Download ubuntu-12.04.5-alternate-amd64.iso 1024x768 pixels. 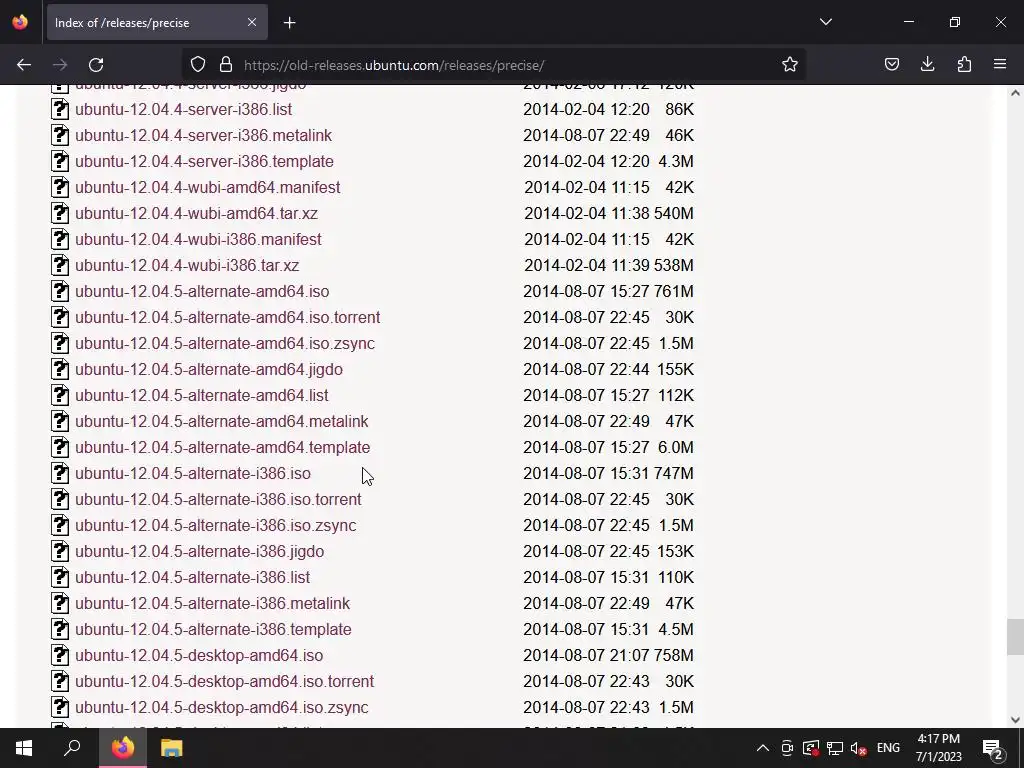pyautogui.click(x=202, y=291)
